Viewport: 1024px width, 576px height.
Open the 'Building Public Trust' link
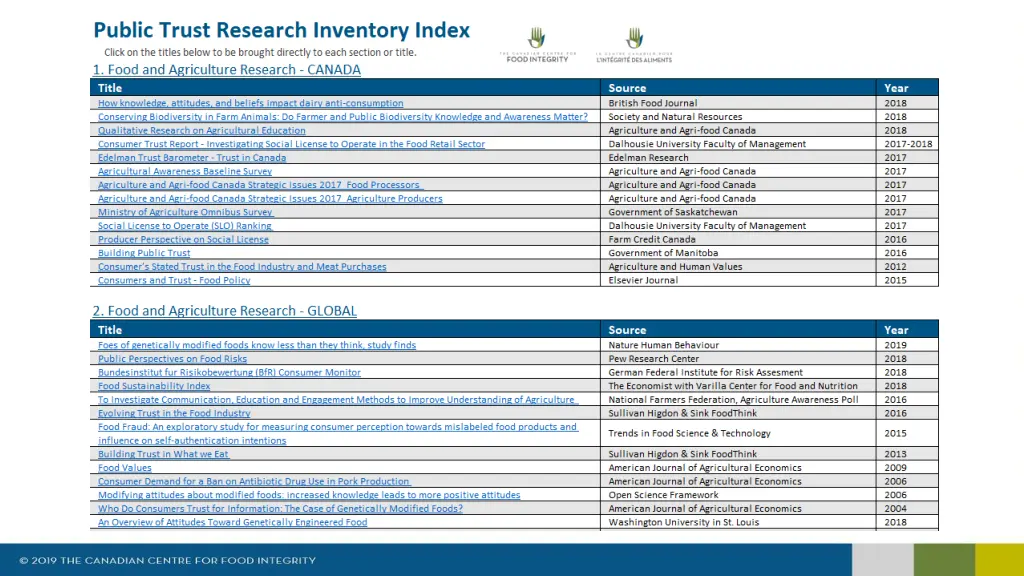pos(144,253)
